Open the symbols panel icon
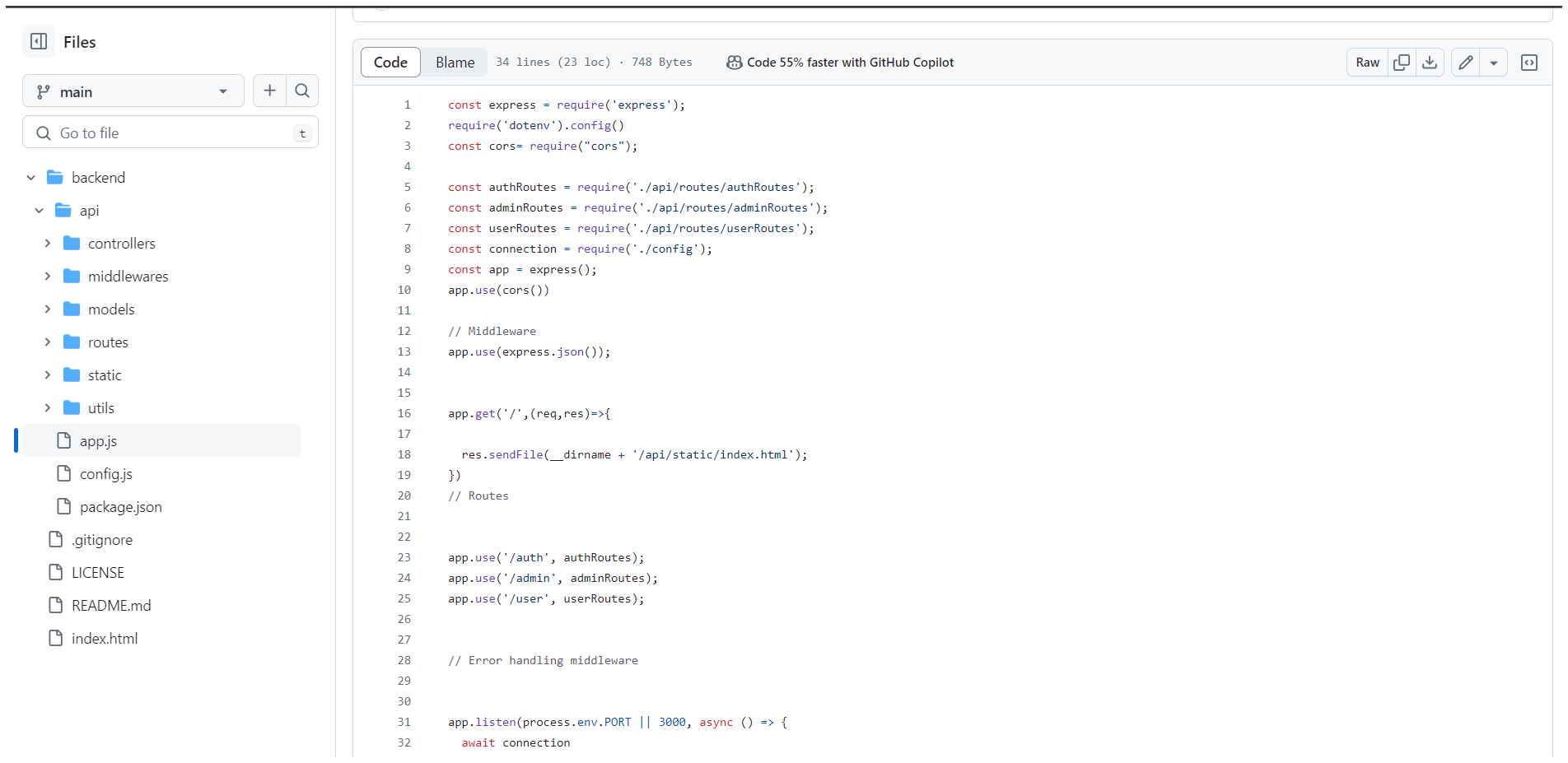This screenshot has height=763, width=1568. pyautogui.click(x=1528, y=63)
